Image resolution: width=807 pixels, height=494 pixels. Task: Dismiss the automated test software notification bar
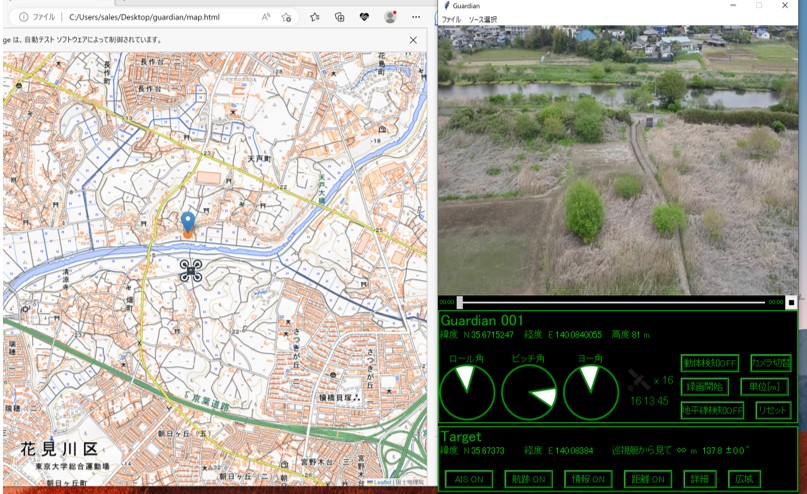pyautogui.click(x=414, y=40)
